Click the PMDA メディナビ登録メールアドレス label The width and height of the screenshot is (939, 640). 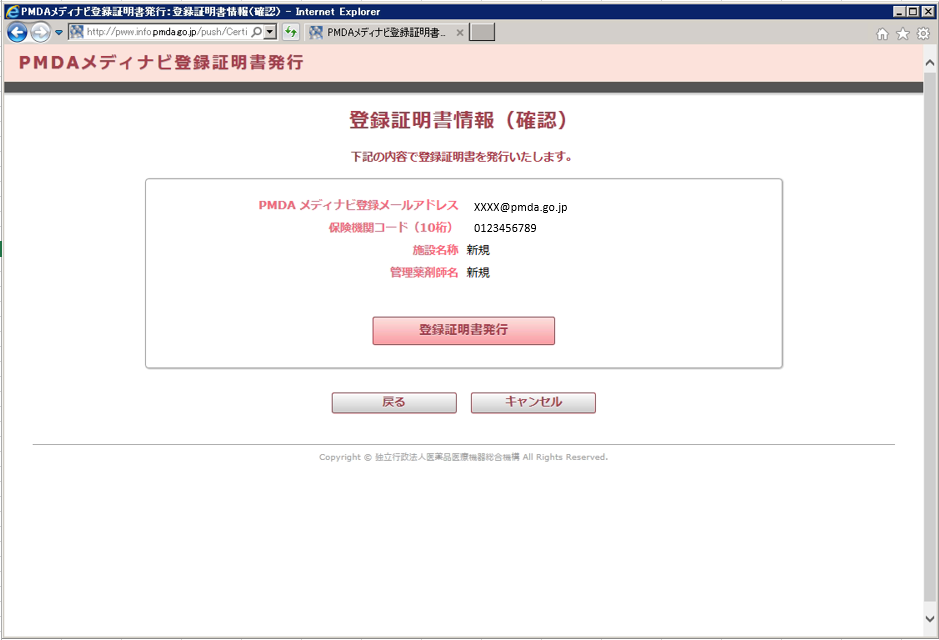(x=358, y=205)
